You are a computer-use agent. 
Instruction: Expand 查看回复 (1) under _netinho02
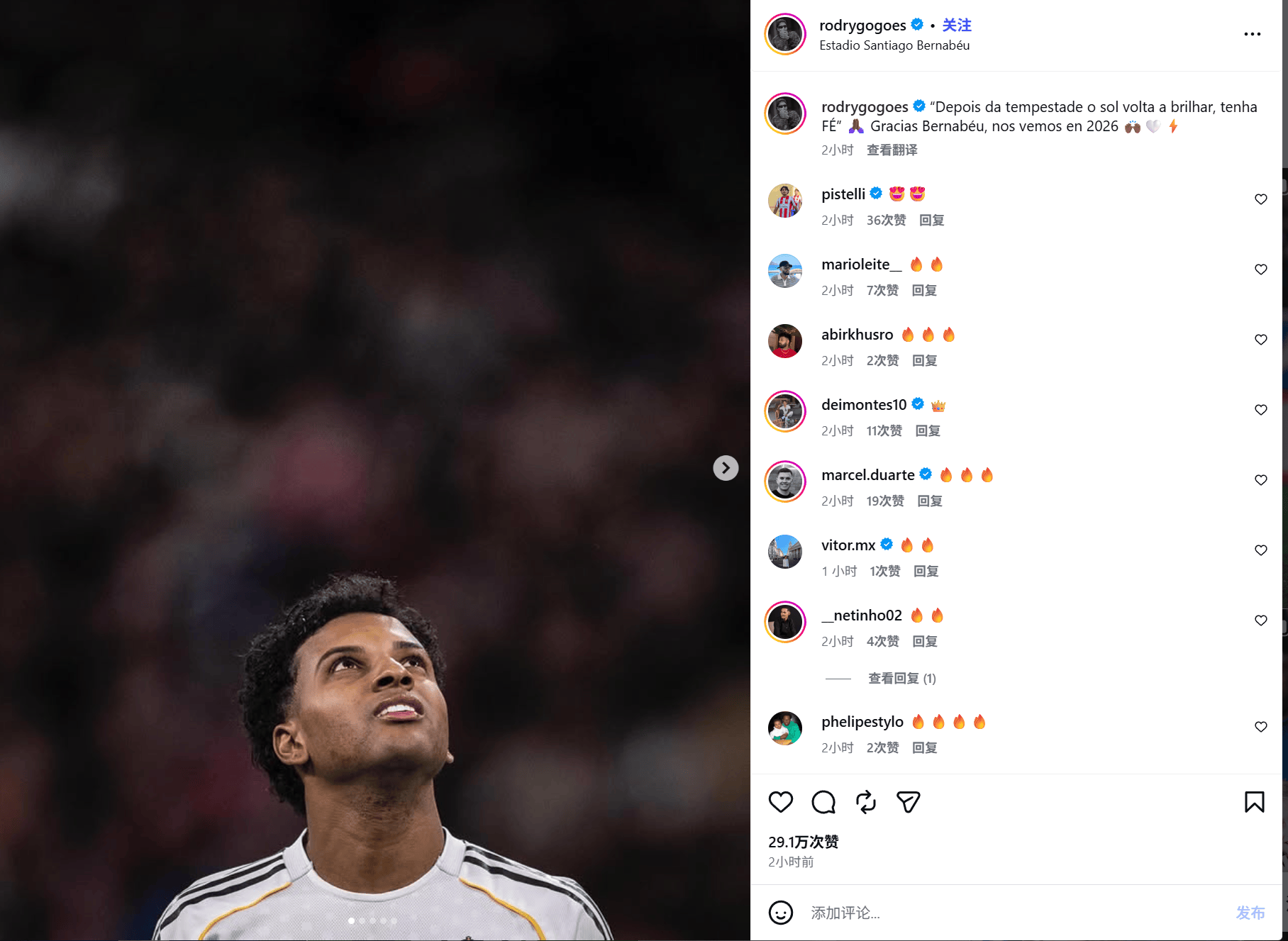coord(902,679)
